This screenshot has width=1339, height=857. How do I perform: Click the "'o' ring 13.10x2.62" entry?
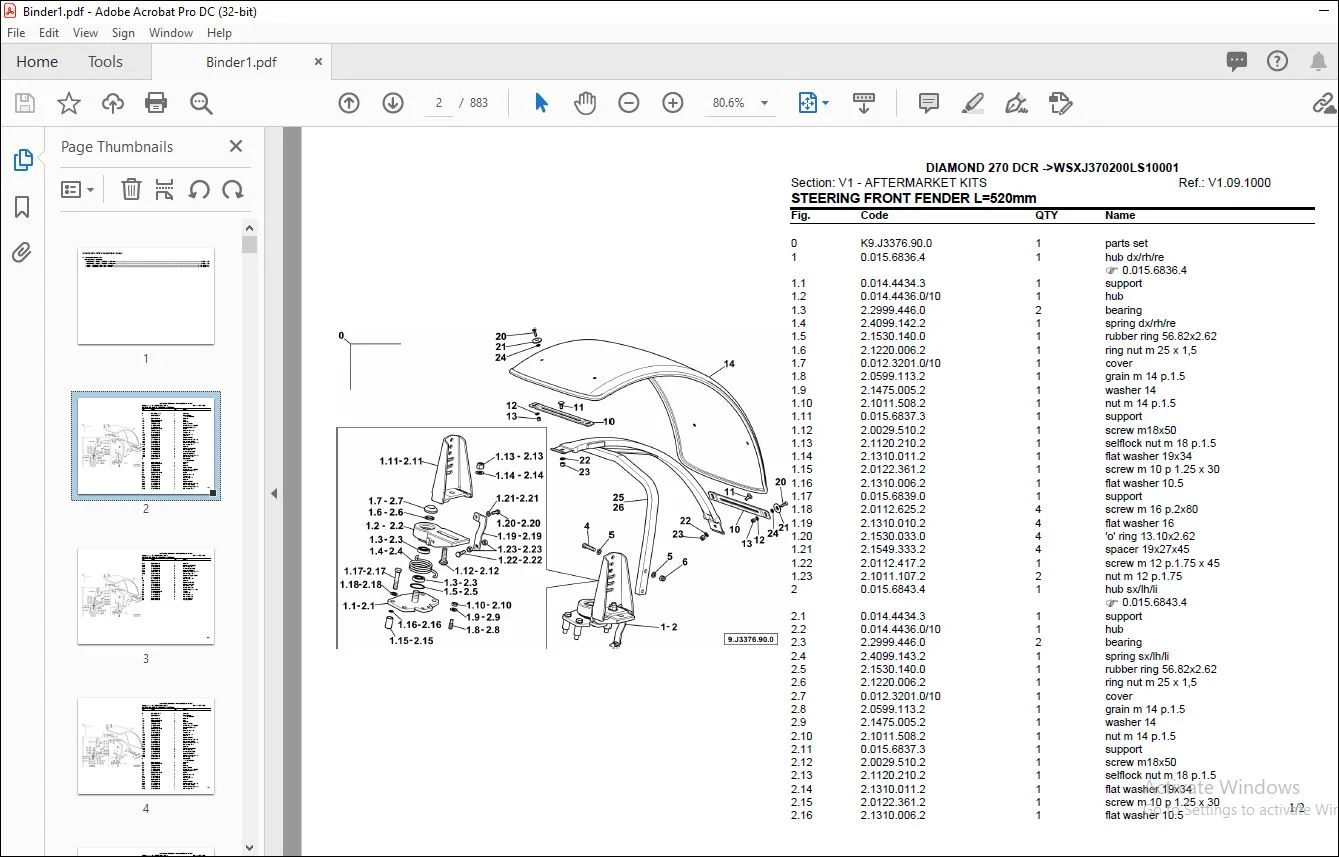[1150, 536]
